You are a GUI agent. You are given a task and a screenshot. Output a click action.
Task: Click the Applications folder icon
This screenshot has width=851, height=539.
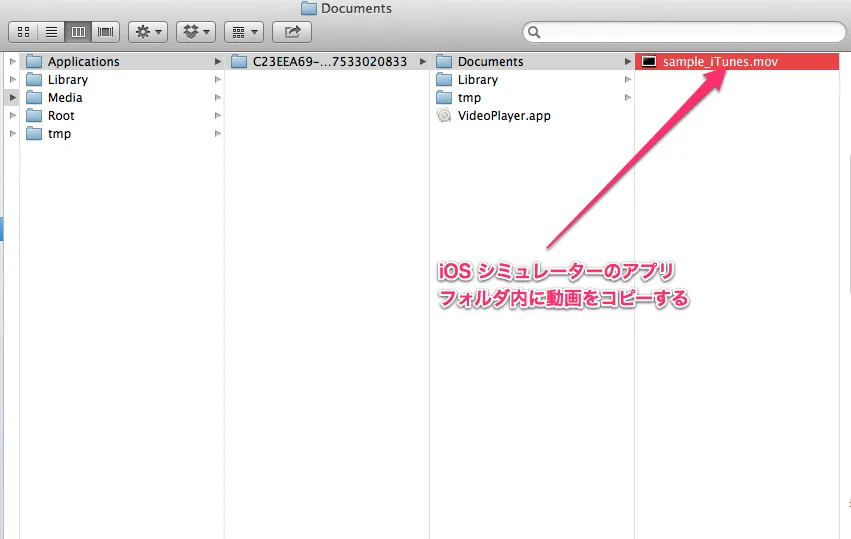pos(34,61)
